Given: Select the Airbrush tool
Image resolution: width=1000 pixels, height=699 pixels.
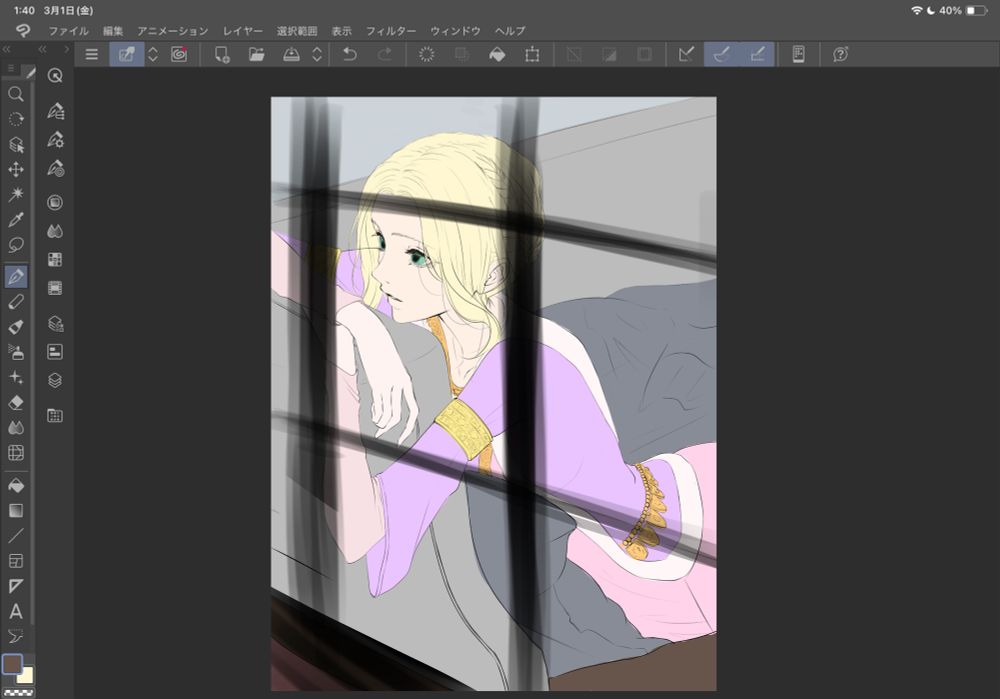Looking at the screenshot, I should tap(16, 351).
